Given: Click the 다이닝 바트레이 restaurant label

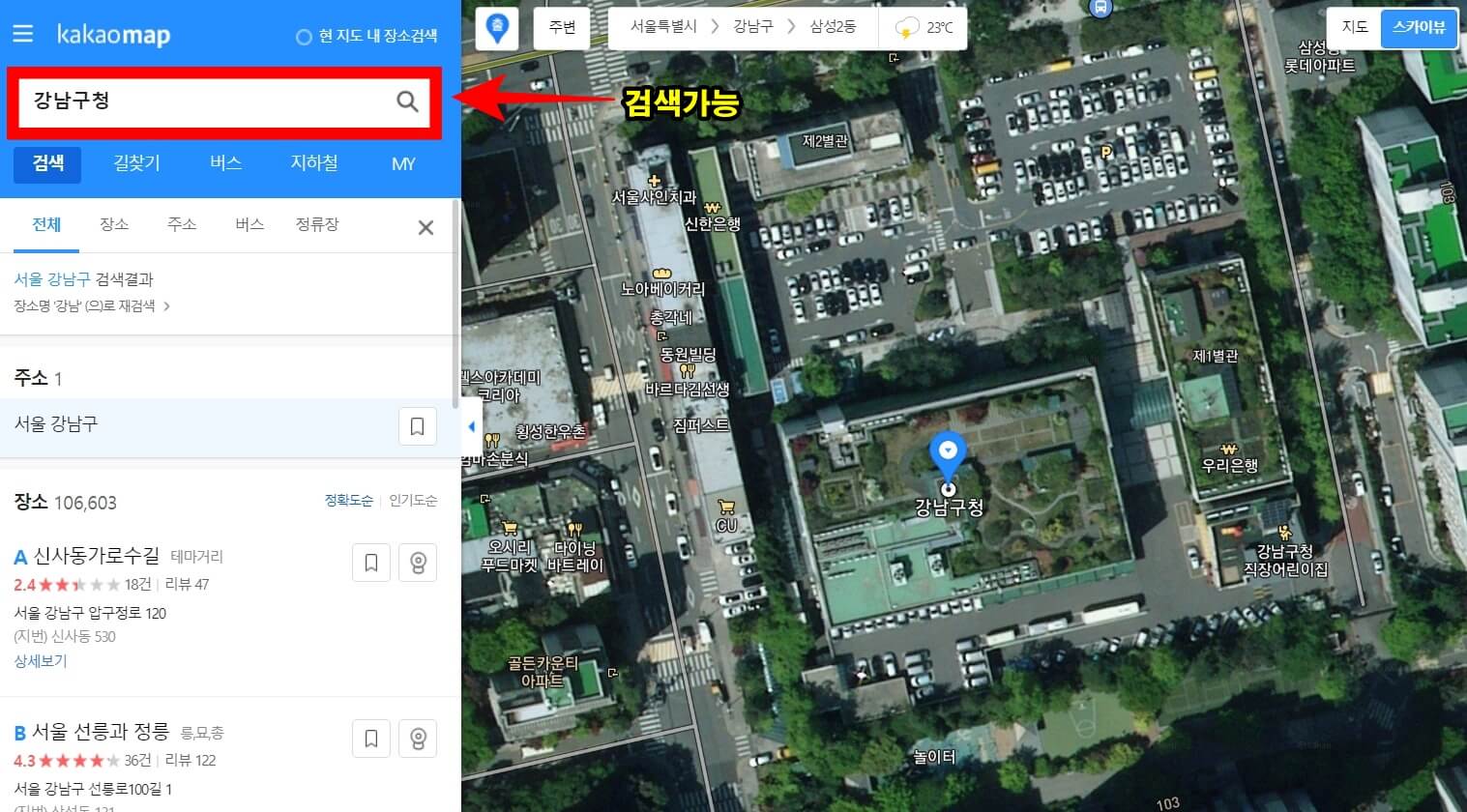Looking at the screenshot, I should [574, 556].
